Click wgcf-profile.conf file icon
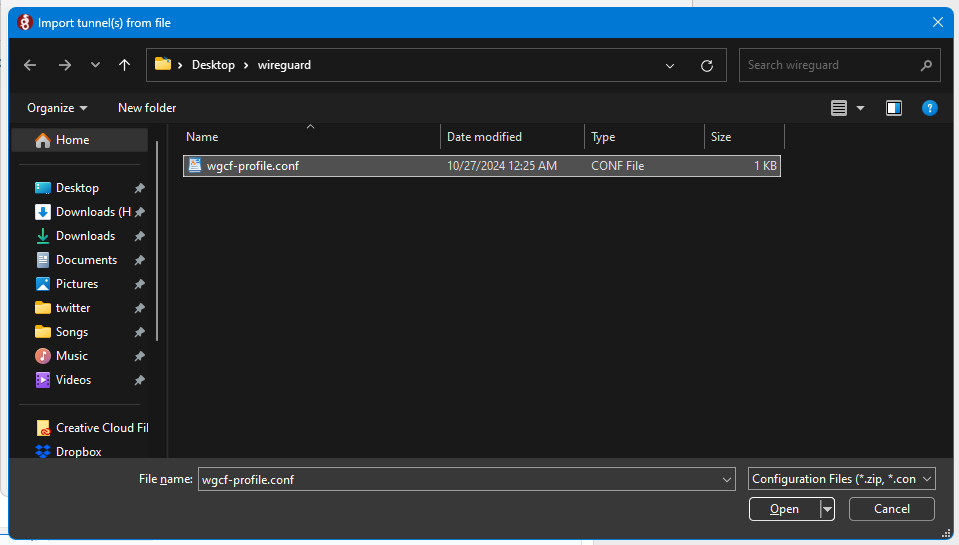Screen dimensions: 959x545 point(194,165)
